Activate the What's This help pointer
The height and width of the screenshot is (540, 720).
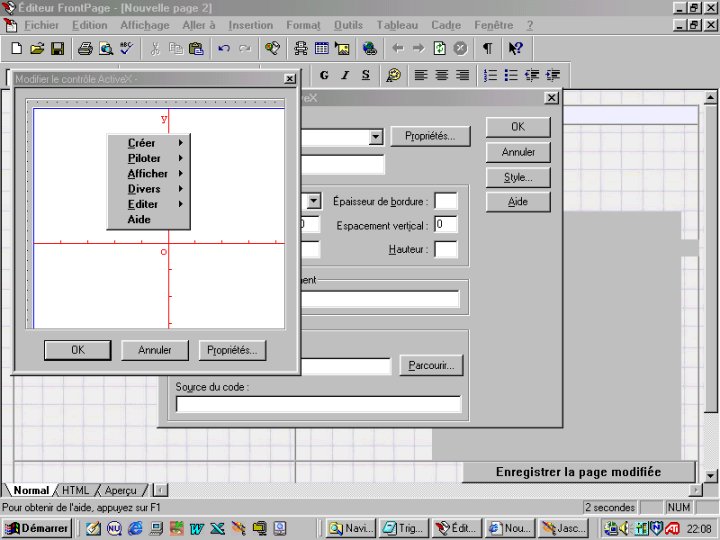[x=515, y=48]
